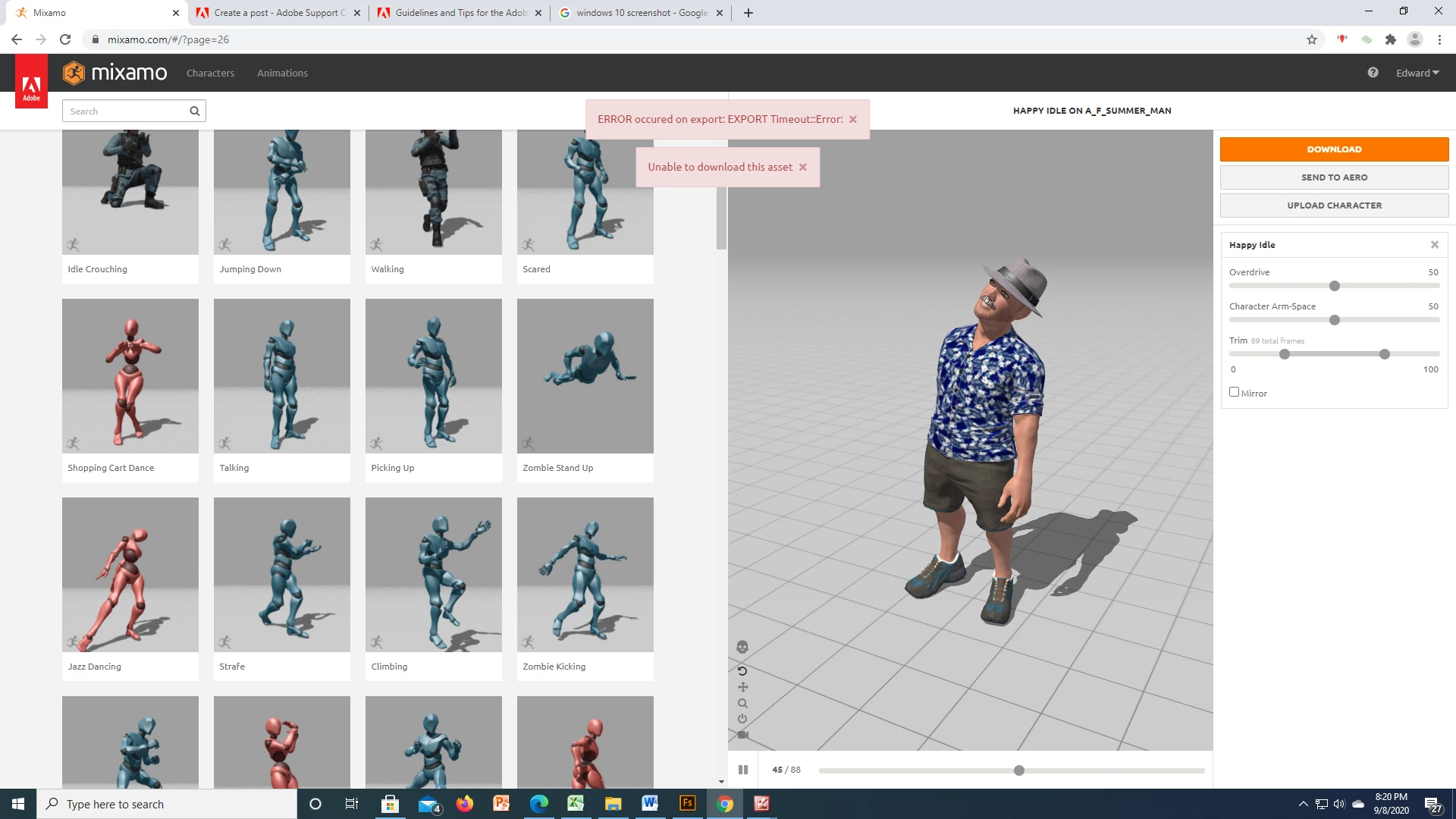Select the Zombie Stand Up animation thumbnail

coord(585,376)
